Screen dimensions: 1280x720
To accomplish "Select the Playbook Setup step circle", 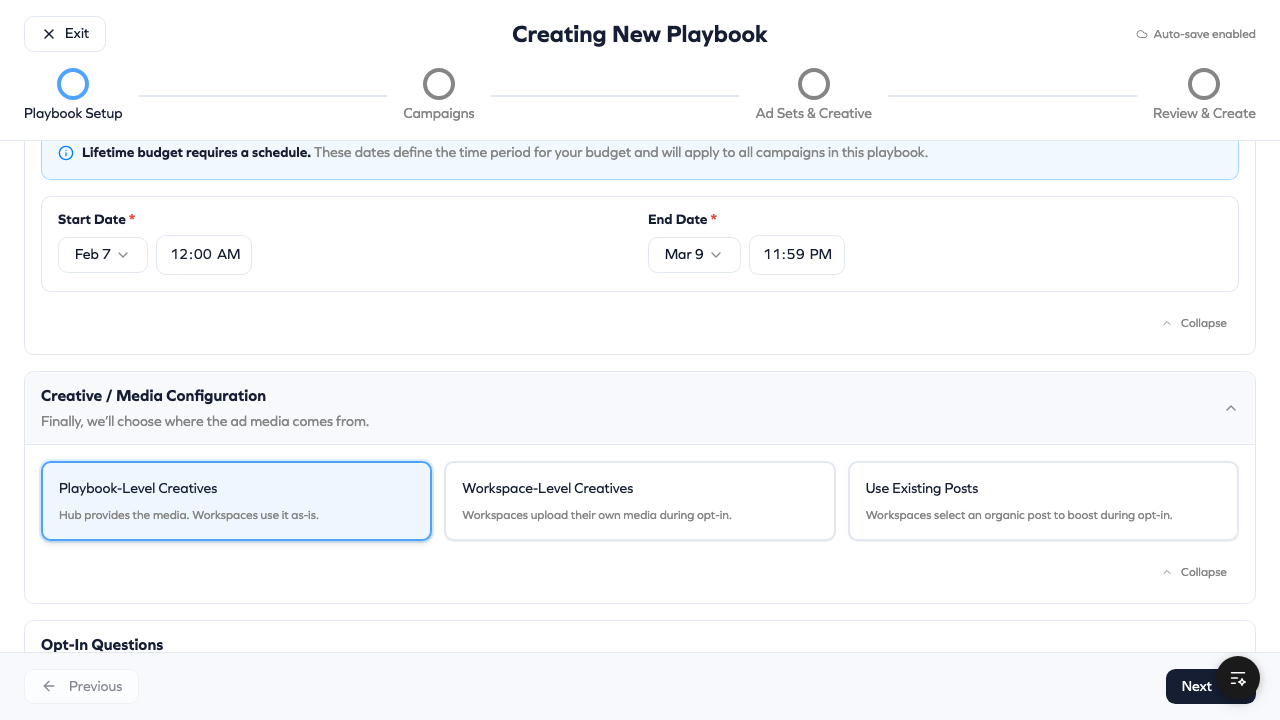I will 73,84.
